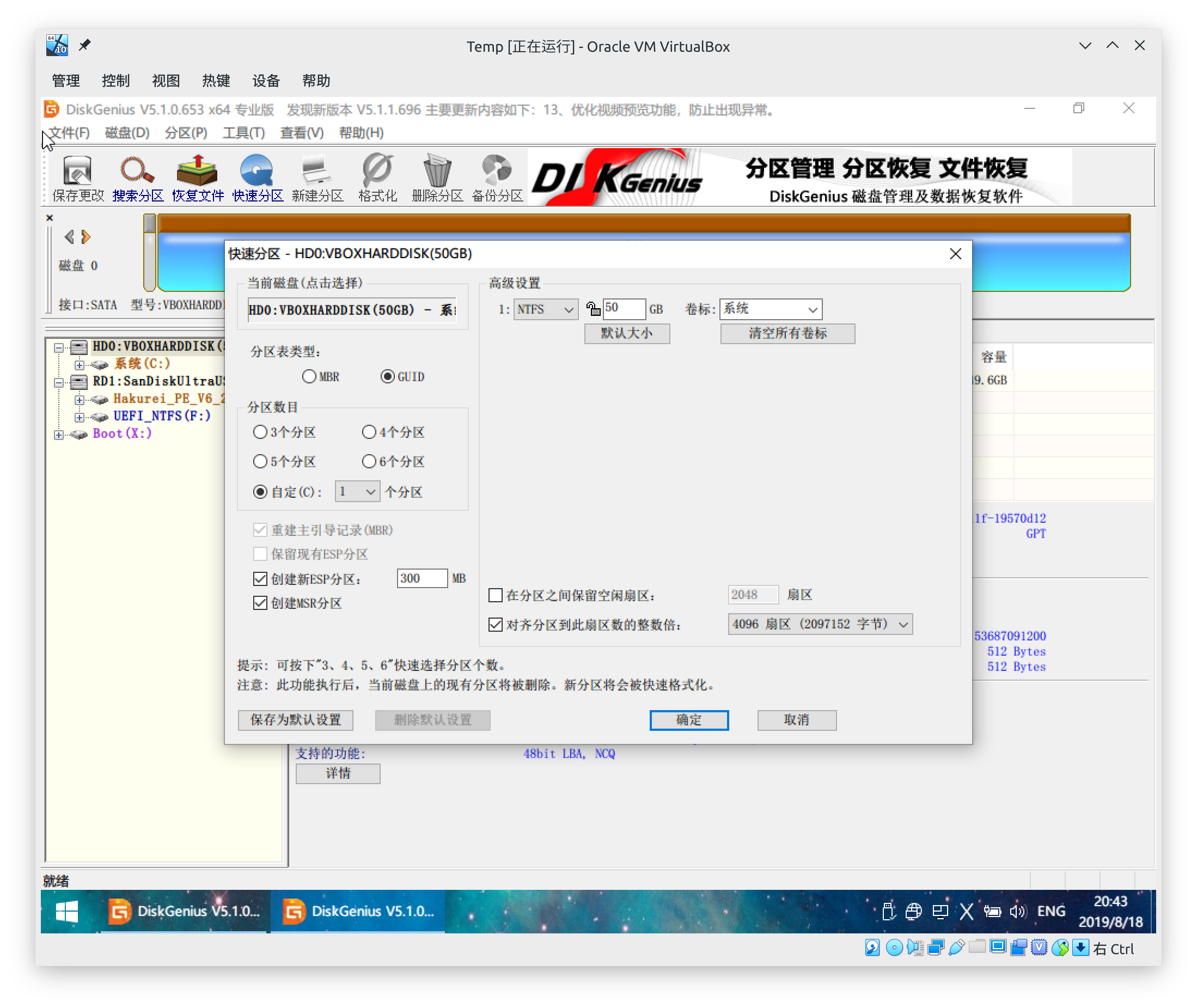Image resolution: width=1197 pixels, height=1008 pixels.
Task: Open the VirtualBox 设备 menu
Action: 266,81
